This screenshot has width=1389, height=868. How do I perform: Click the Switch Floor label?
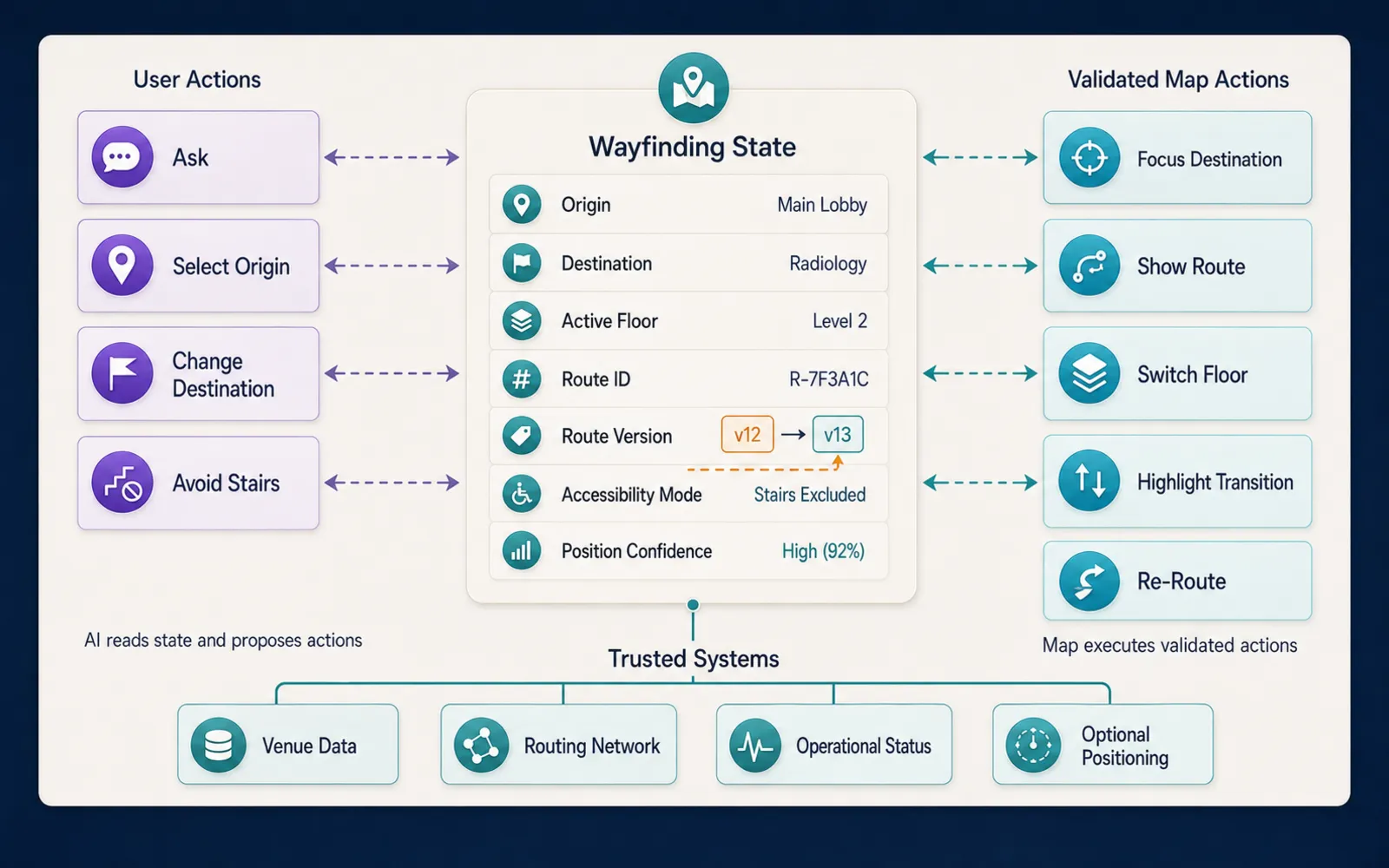[x=1192, y=374]
